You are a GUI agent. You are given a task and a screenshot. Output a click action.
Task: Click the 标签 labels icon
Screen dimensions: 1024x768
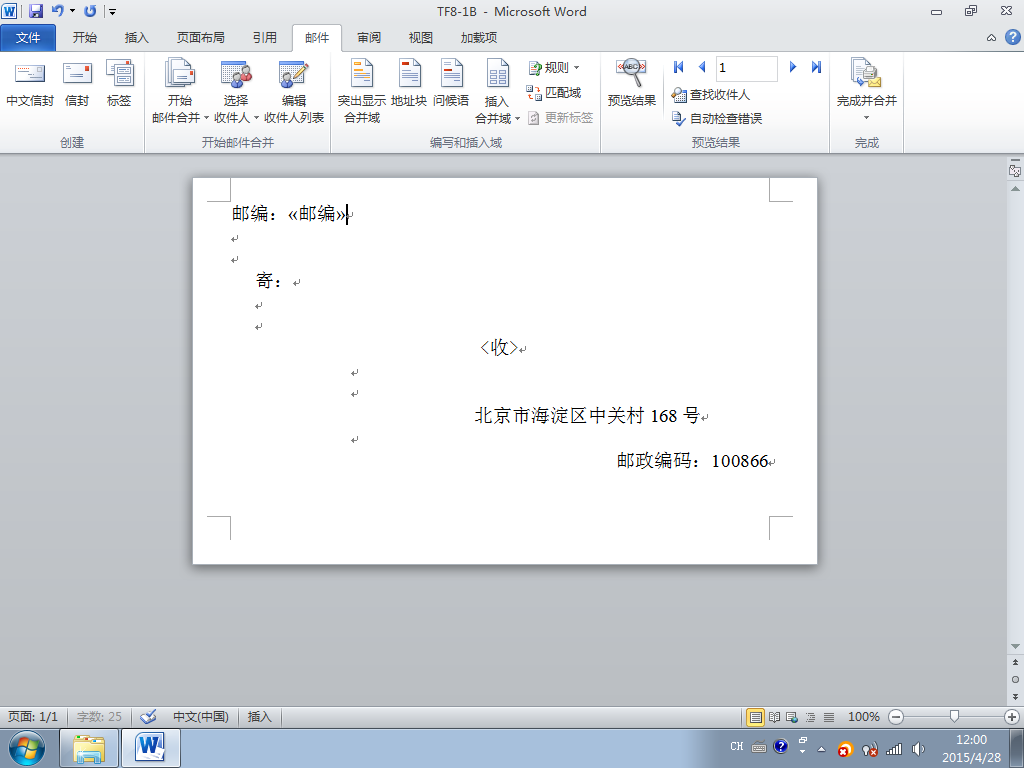tap(119, 83)
